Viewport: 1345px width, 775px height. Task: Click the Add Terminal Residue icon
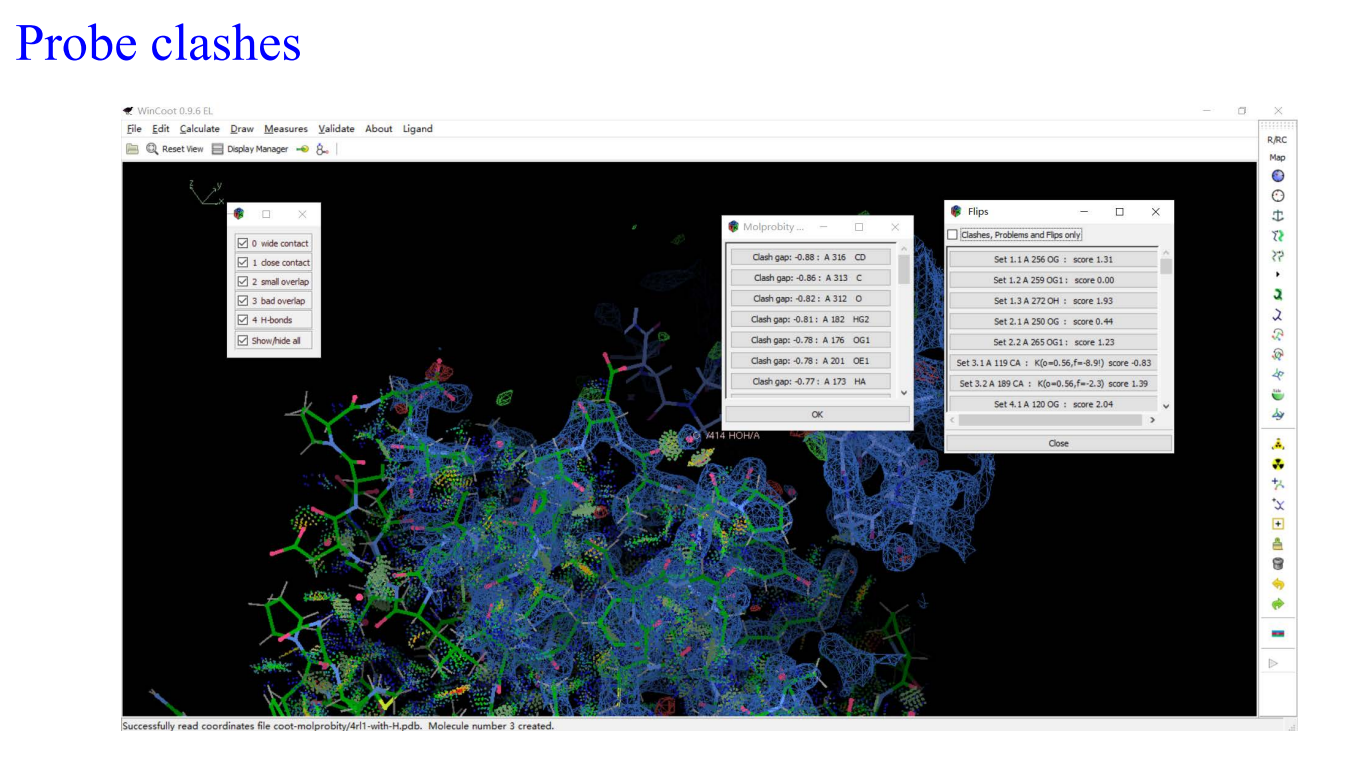click(x=1277, y=484)
